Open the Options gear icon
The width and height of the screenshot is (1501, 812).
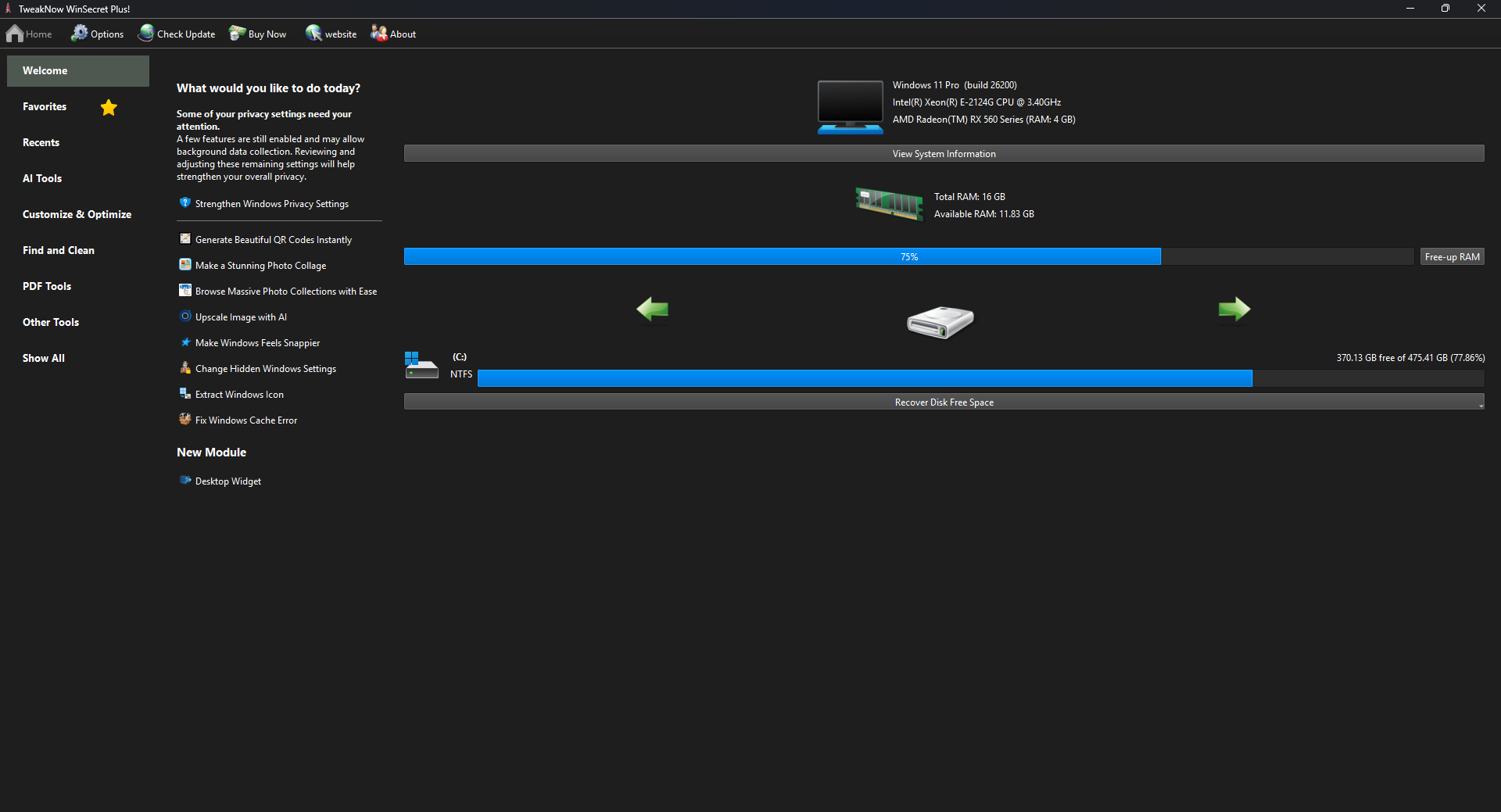(80, 33)
